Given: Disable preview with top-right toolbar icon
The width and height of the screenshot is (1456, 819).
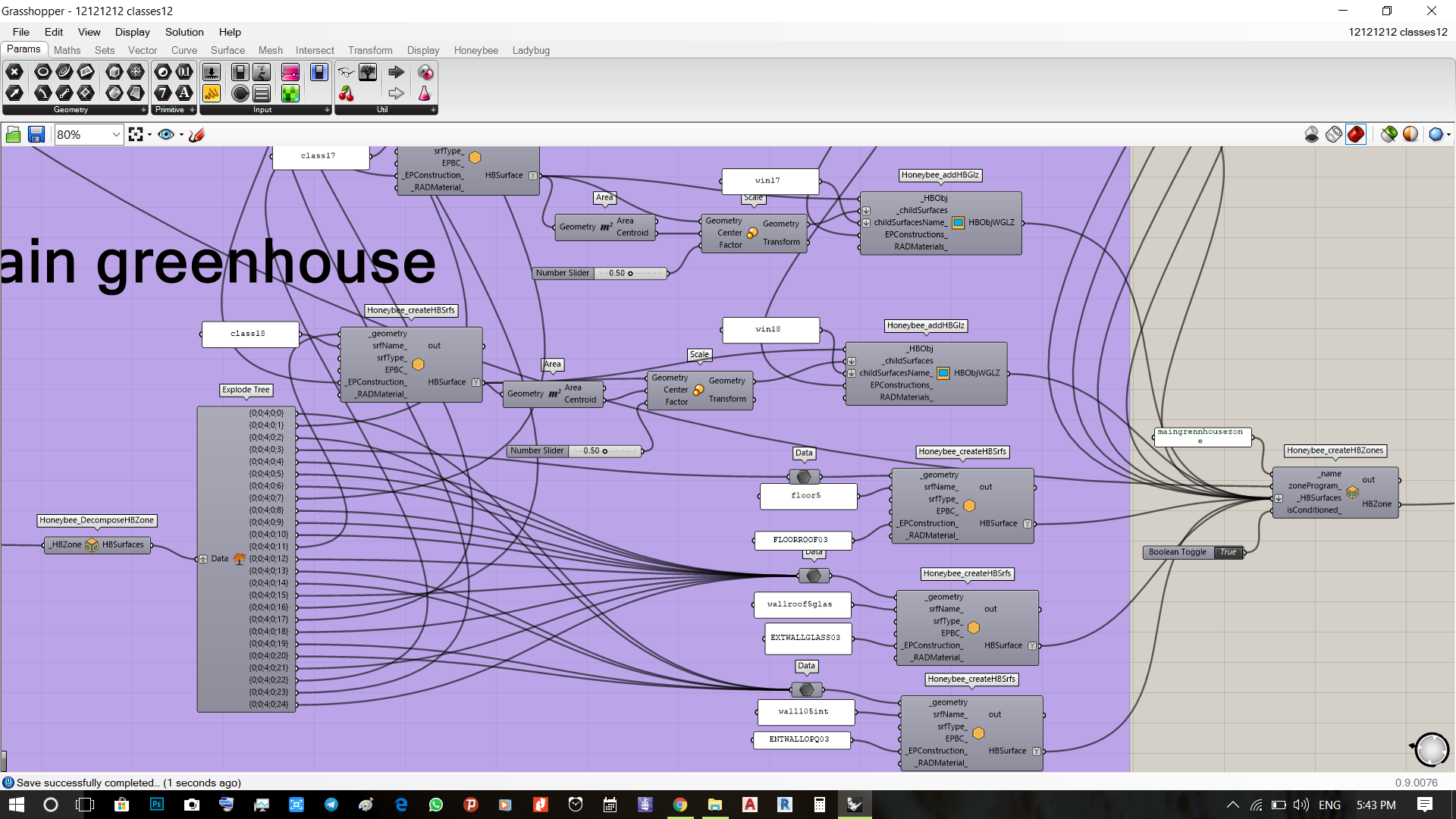Looking at the screenshot, I should click(x=1312, y=134).
